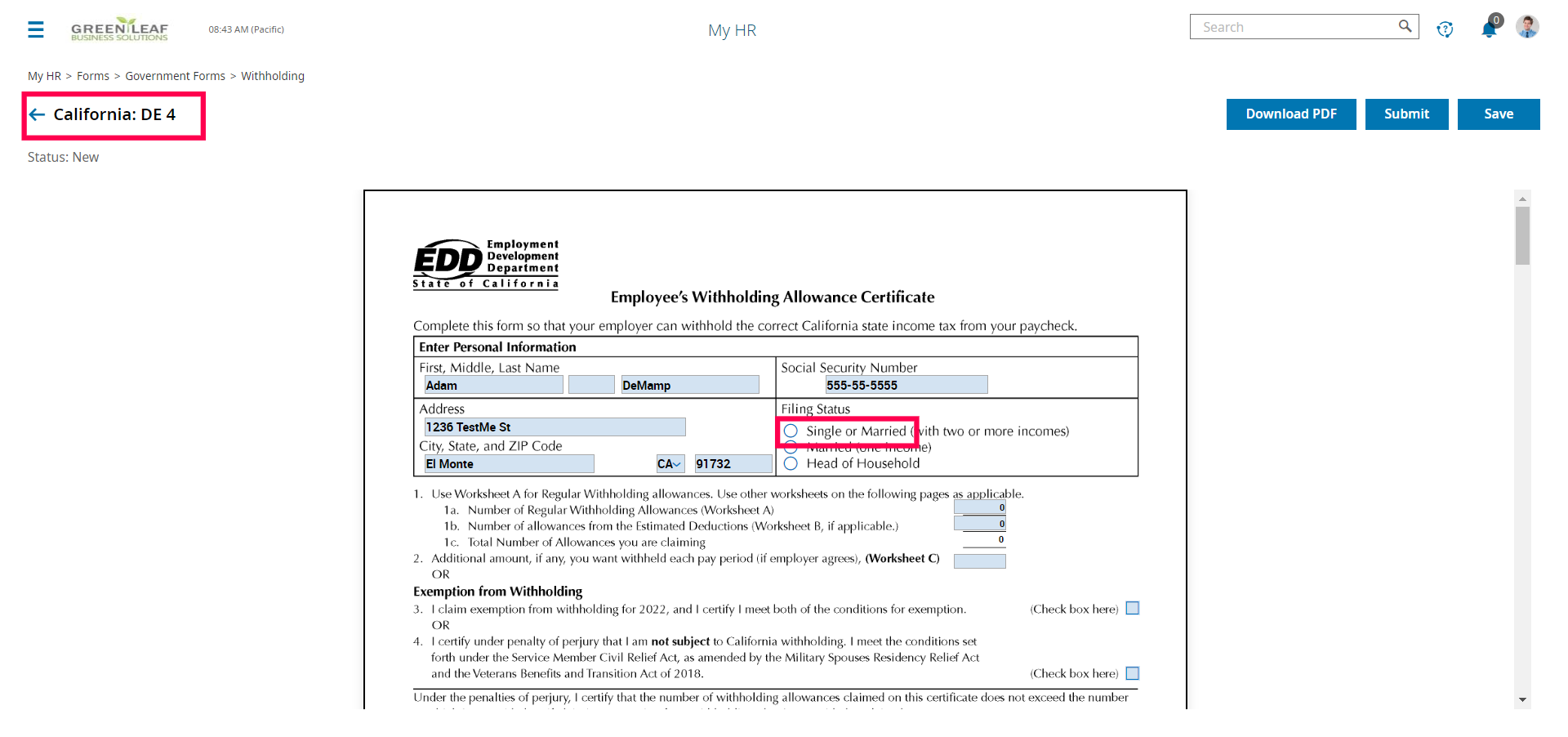
Task: Check the not subject to California withholding box
Action: point(1132,673)
